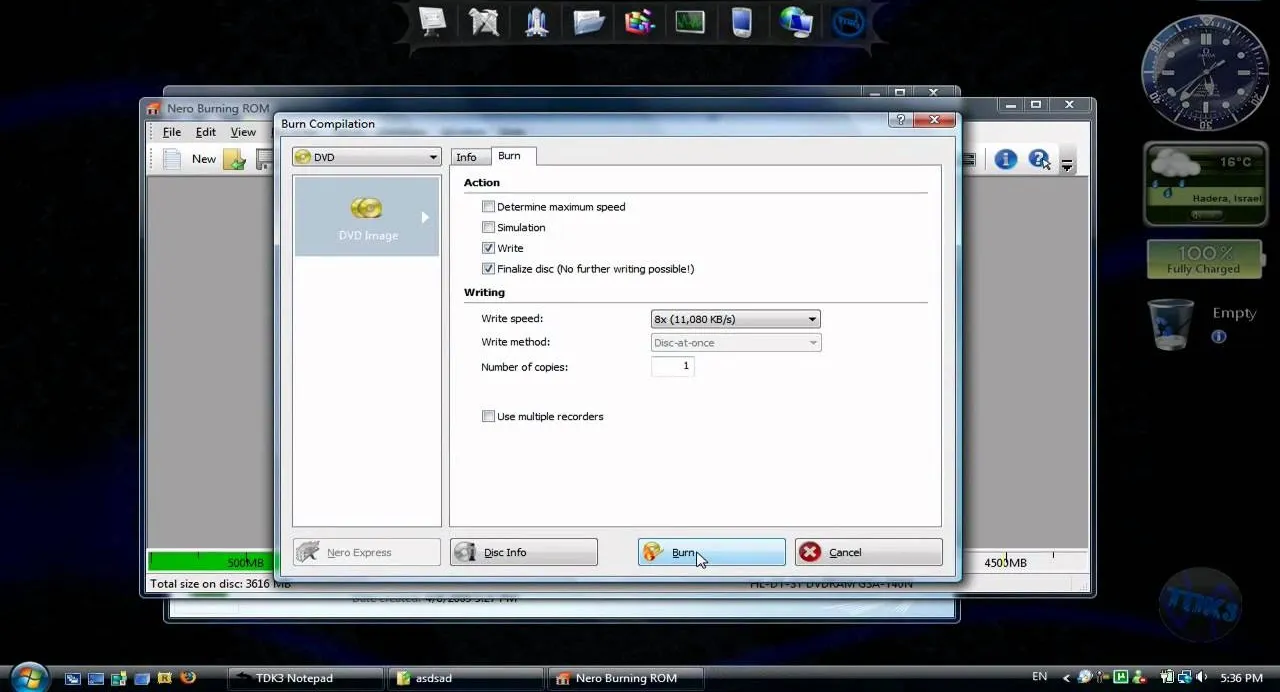This screenshot has height=692, width=1280.
Task: Click the volume speaker tray icon
Action: [1201, 678]
